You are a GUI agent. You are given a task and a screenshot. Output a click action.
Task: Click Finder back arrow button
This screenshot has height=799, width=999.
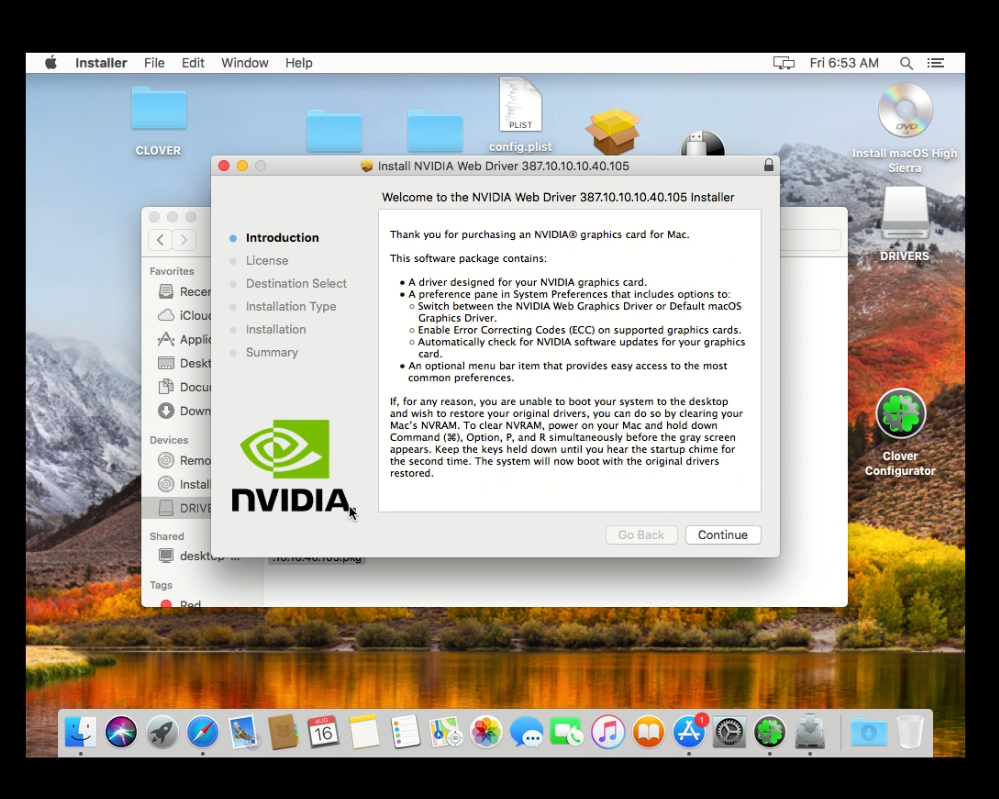pyautogui.click(x=161, y=240)
